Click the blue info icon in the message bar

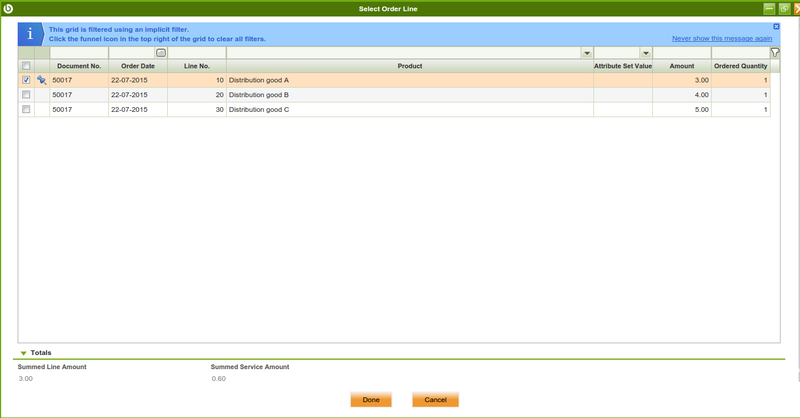pos(30,34)
